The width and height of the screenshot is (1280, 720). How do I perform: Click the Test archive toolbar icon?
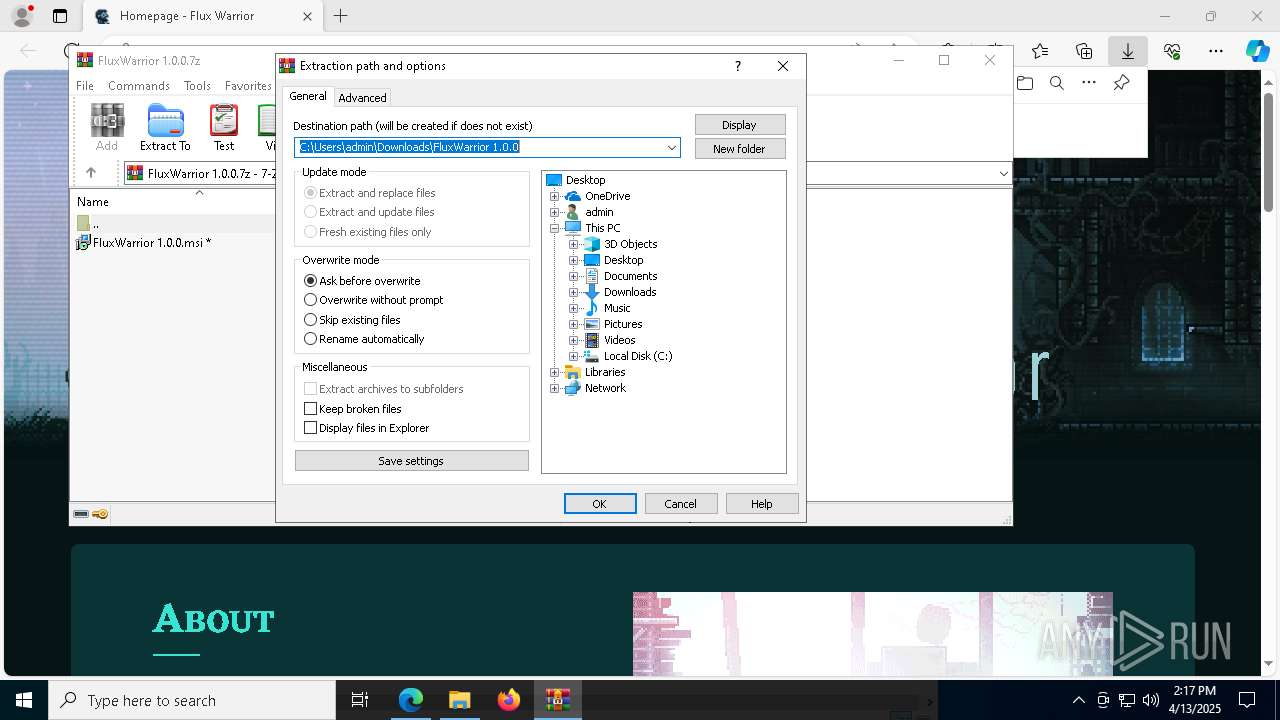tap(224, 121)
